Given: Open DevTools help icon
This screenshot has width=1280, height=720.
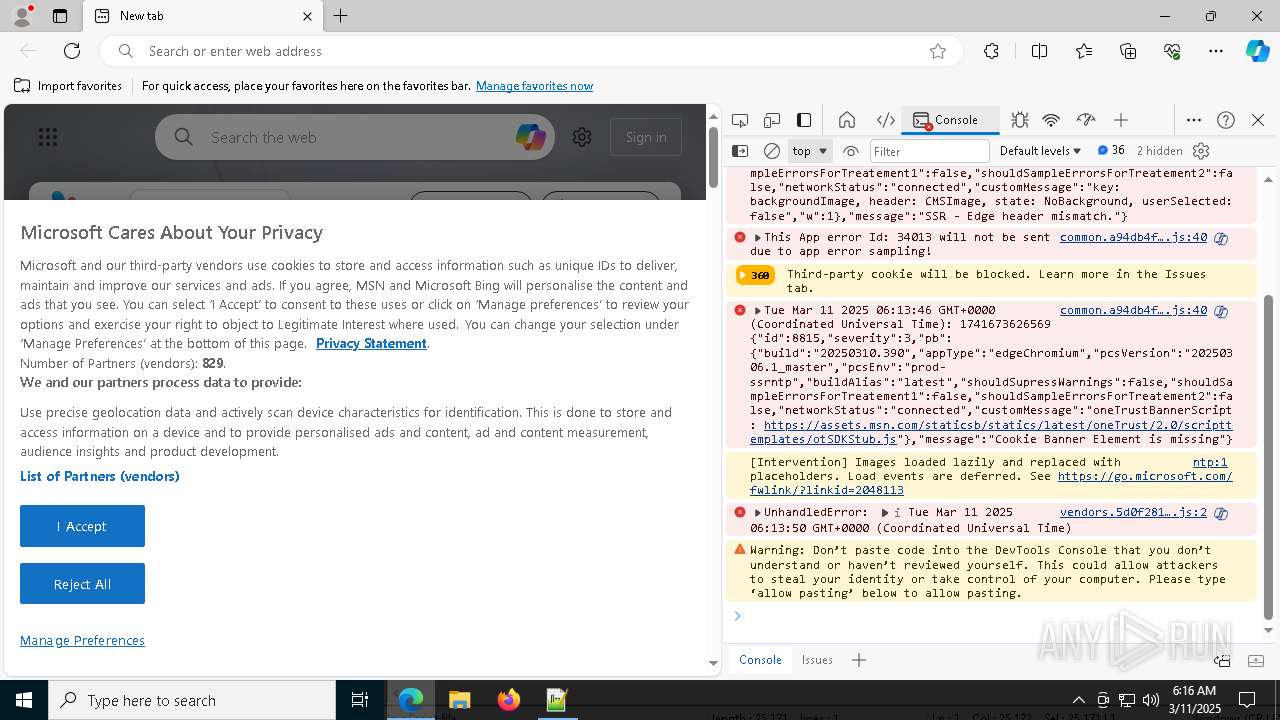Looking at the screenshot, I should click(1226, 120).
